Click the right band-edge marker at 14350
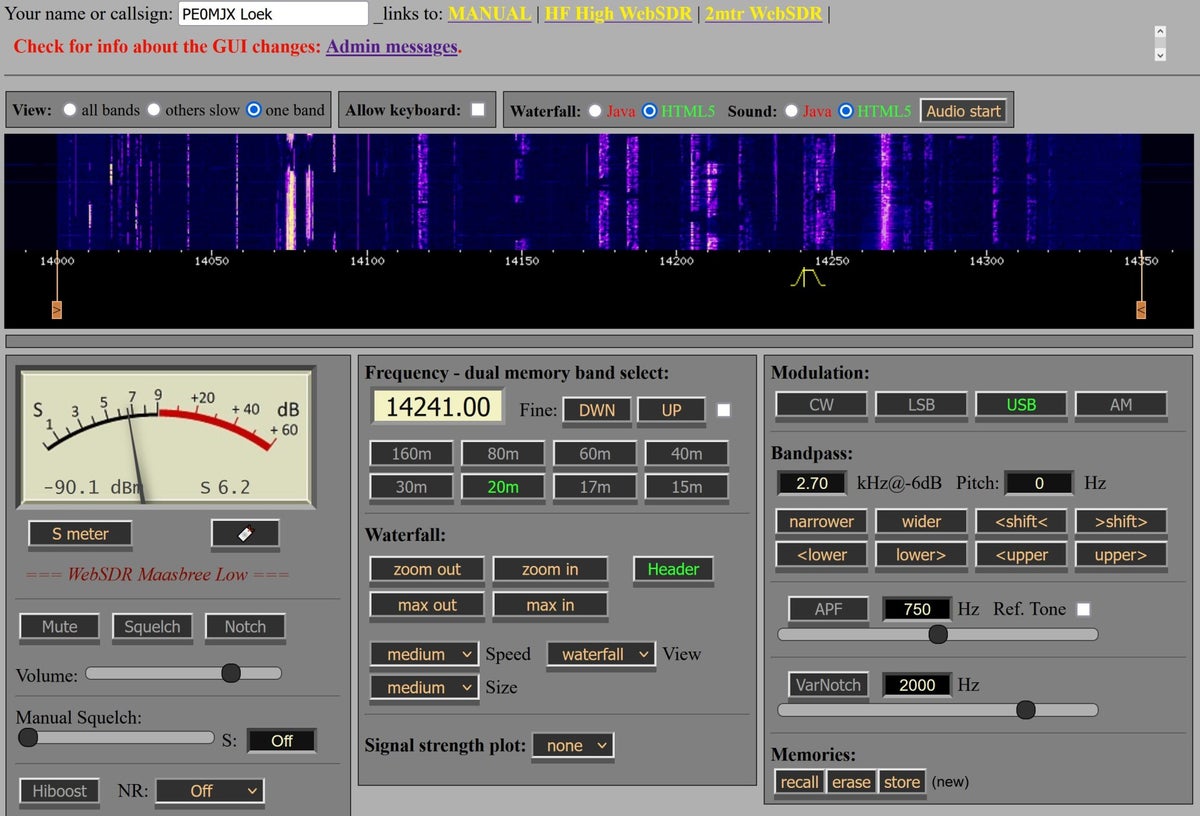 coord(1141,309)
